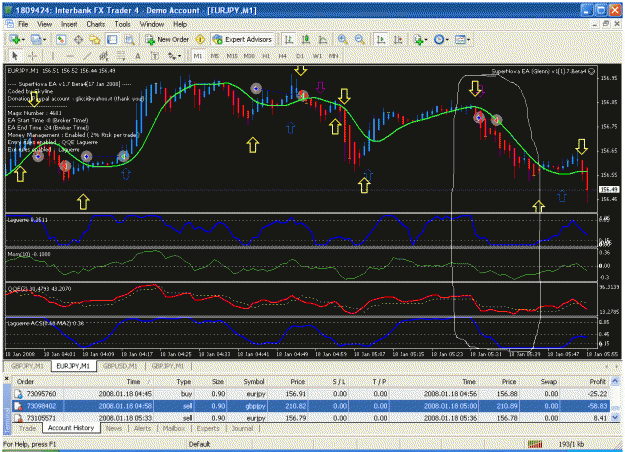
Task: Switch chart to bar chart icon
Action: [x=289, y=39]
